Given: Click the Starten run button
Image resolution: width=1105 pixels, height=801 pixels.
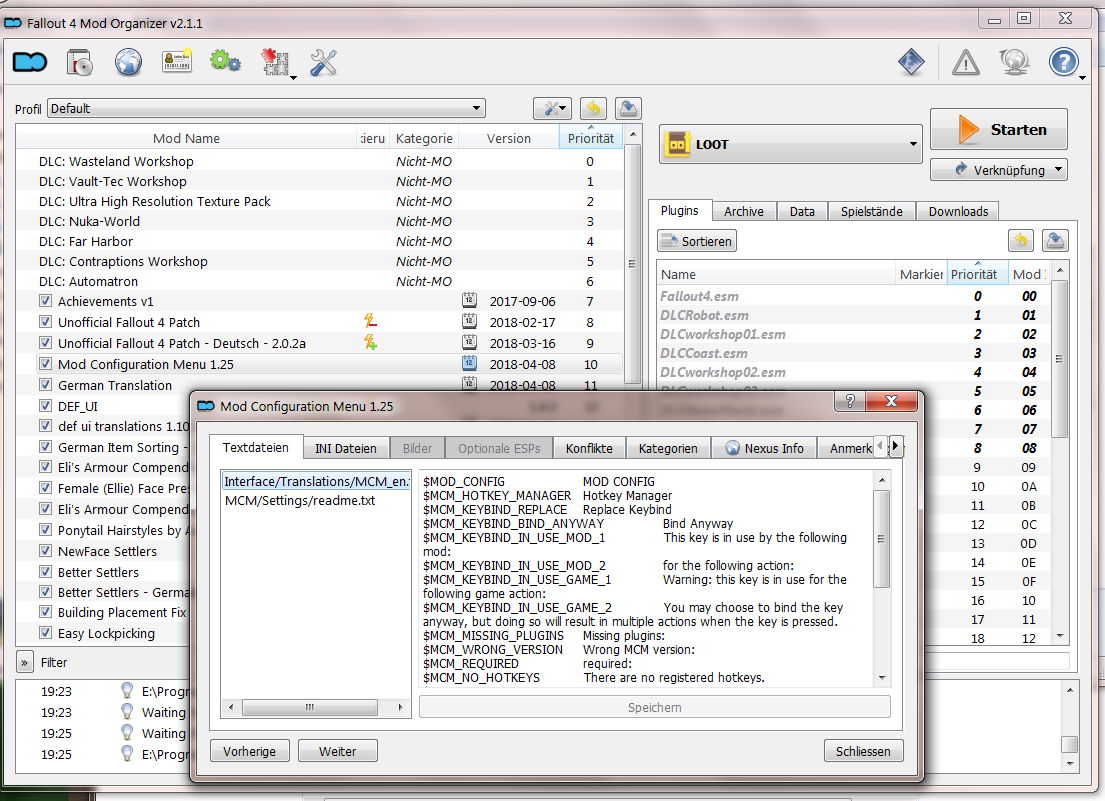Looking at the screenshot, I should (999, 129).
